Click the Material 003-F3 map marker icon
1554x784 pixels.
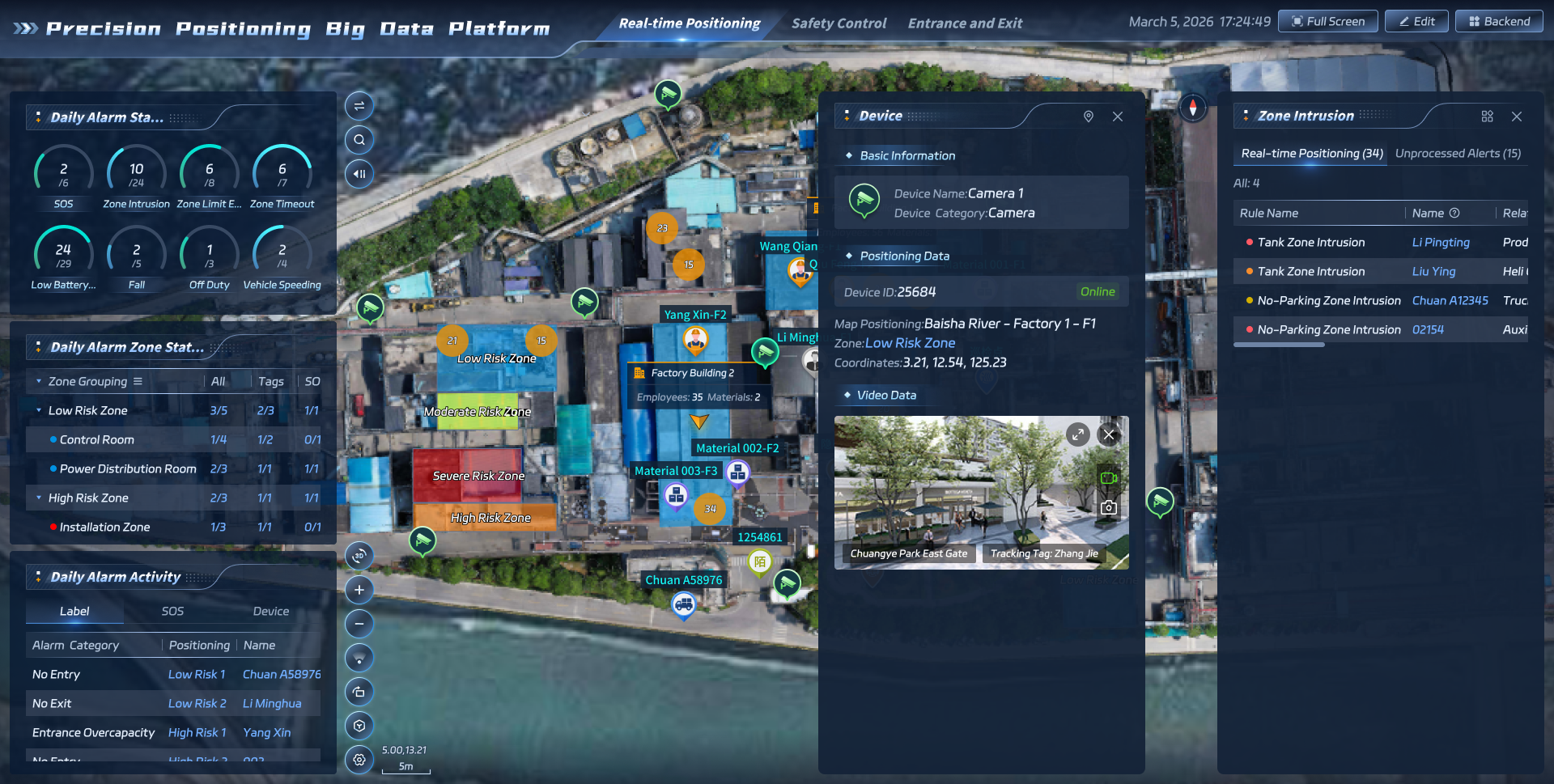click(676, 495)
